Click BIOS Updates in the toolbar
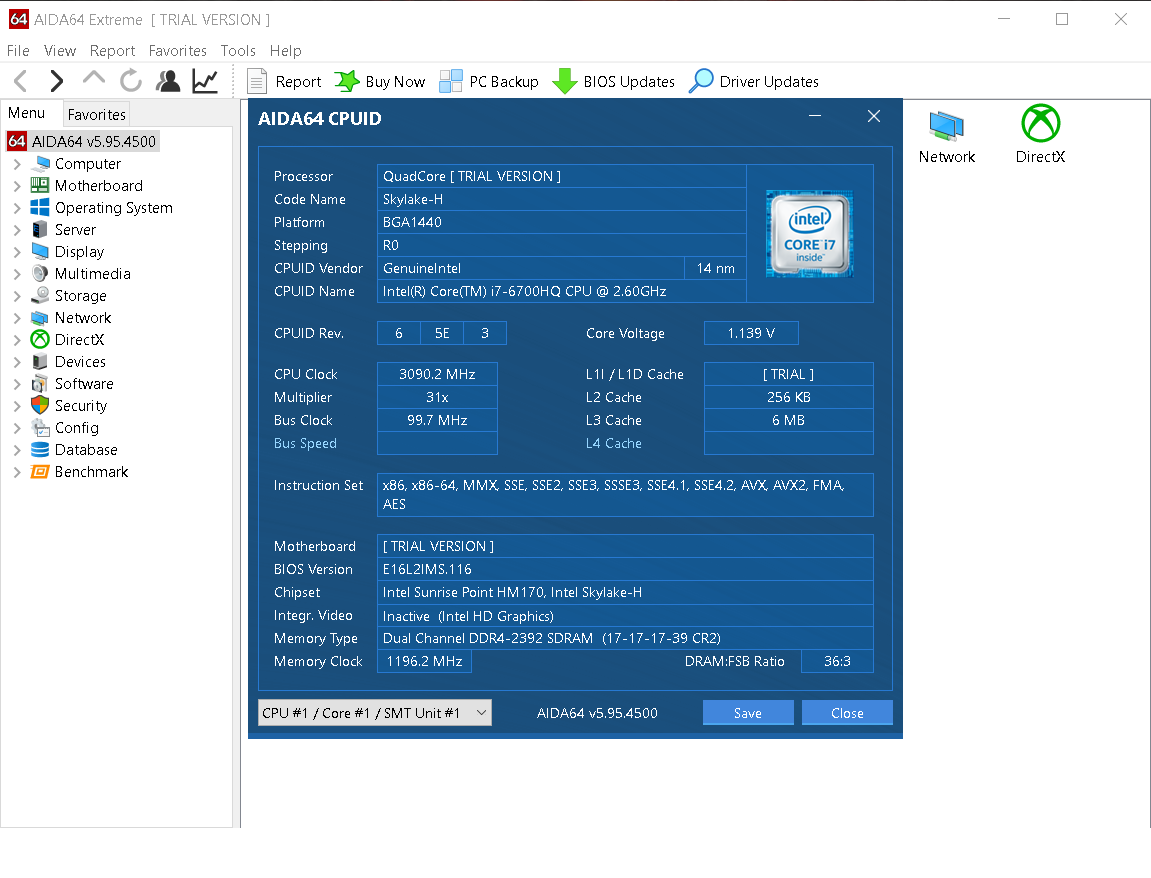 tap(614, 81)
